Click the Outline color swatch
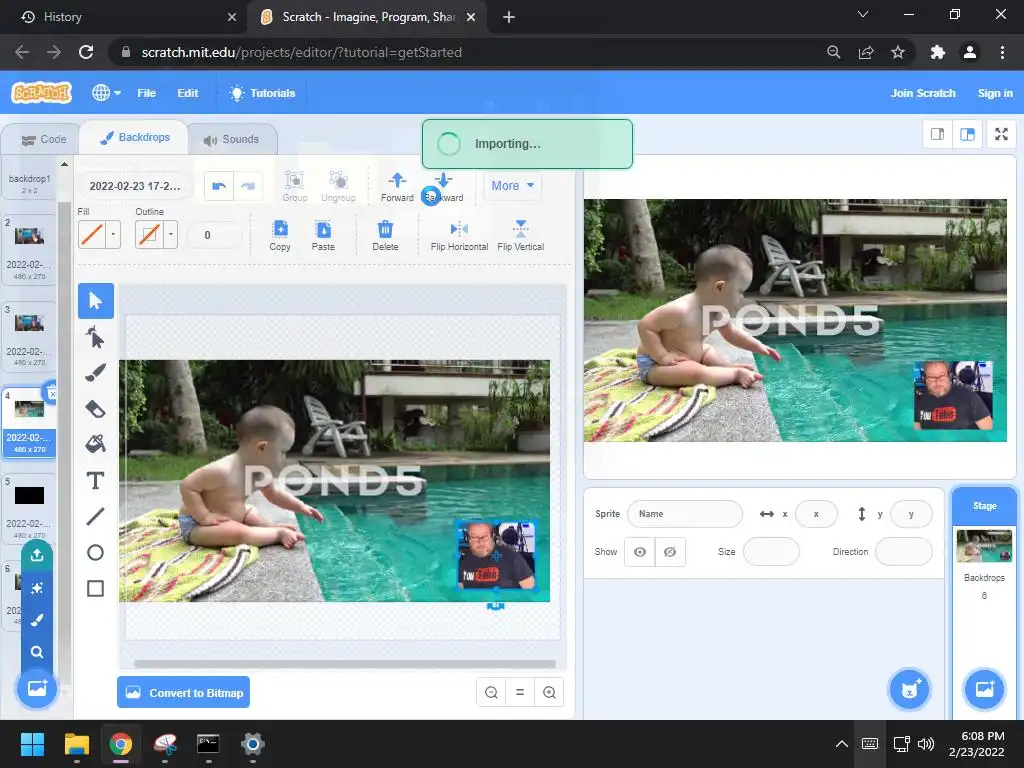The width and height of the screenshot is (1024, 768). point(150,234)
